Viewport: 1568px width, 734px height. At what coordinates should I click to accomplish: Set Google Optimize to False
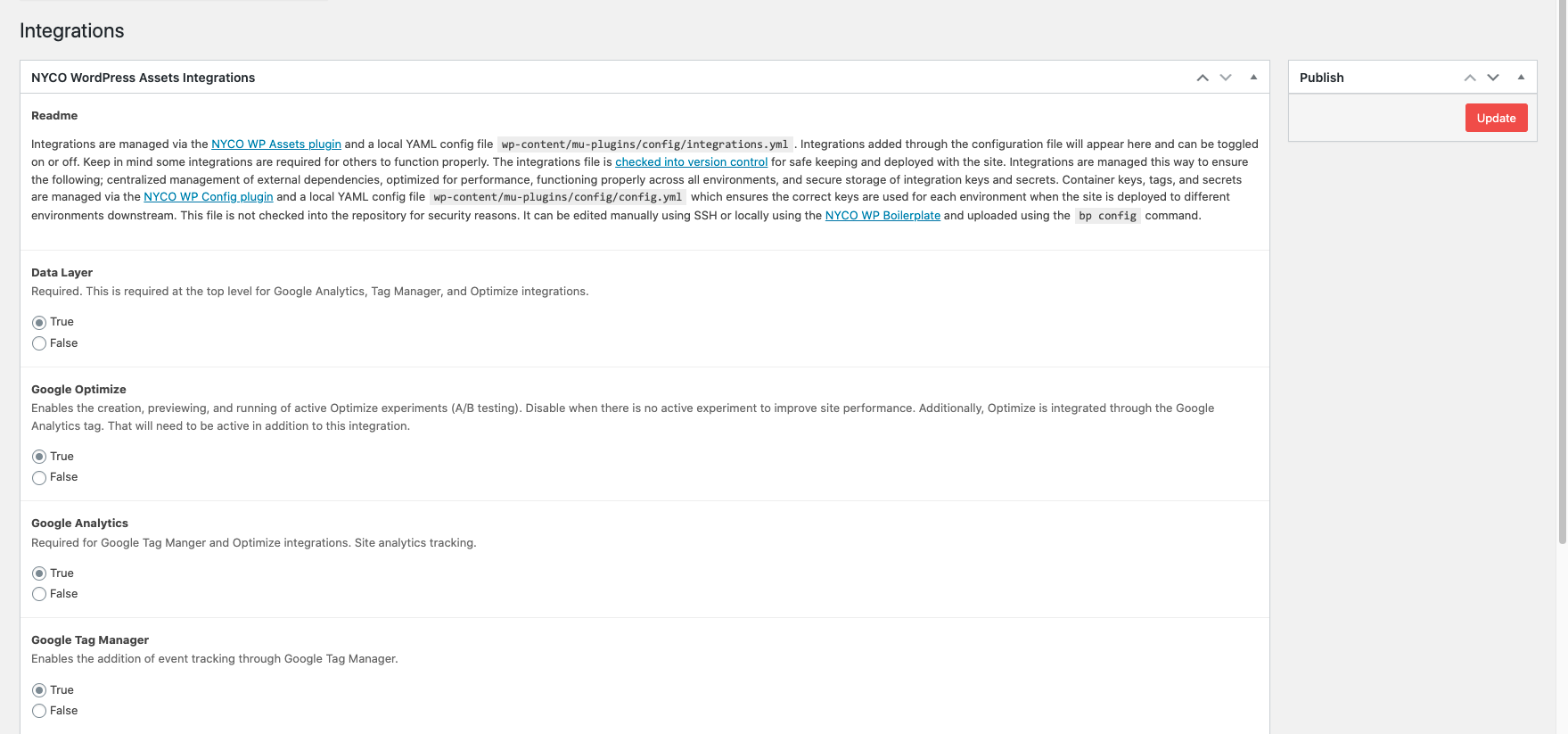click(x=39, y=478)
